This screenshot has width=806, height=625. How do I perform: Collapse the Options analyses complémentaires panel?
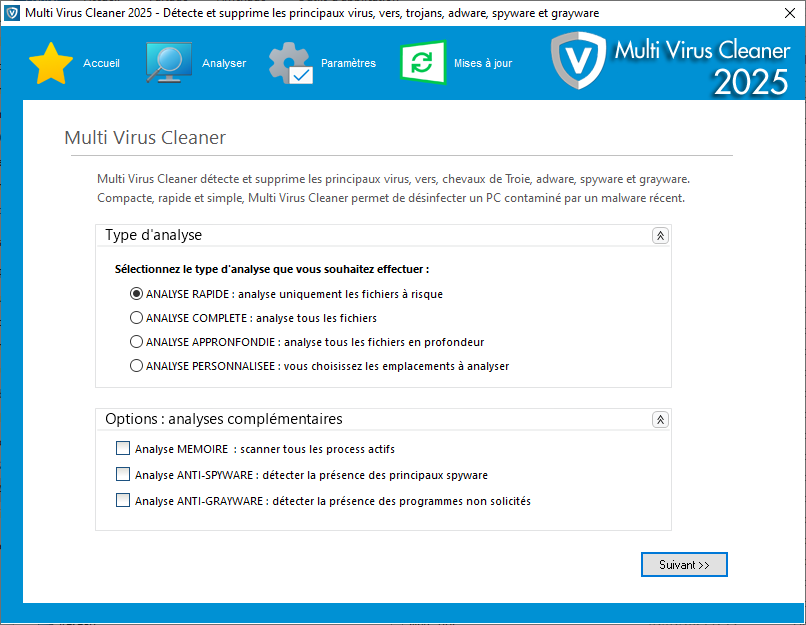(x=660, y=420)
